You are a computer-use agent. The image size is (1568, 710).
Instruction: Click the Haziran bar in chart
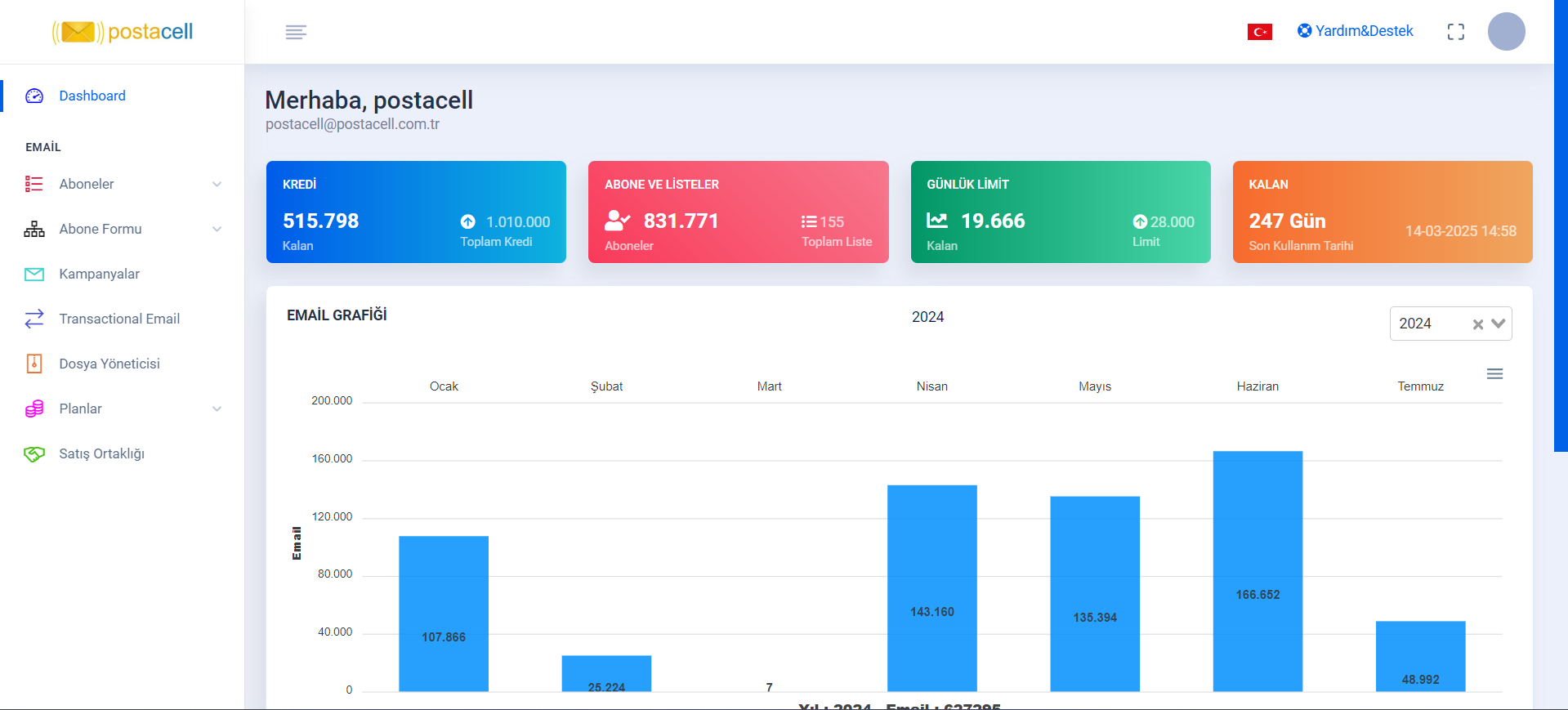pyautogui.click(x=1257, y=570)
